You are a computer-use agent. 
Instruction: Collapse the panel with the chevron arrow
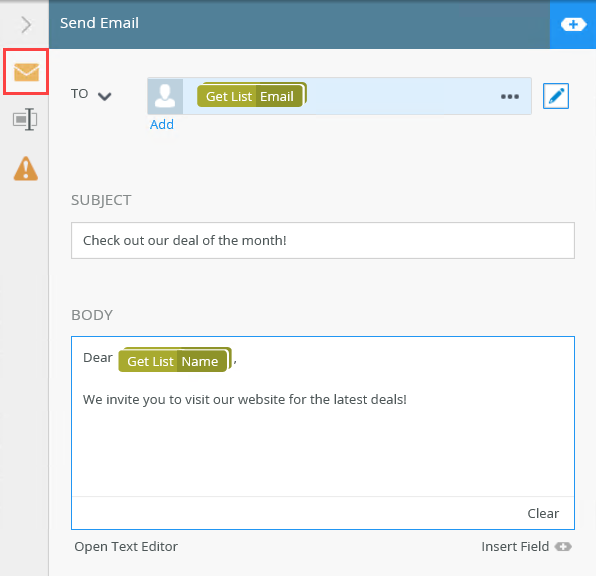(26, 25)
